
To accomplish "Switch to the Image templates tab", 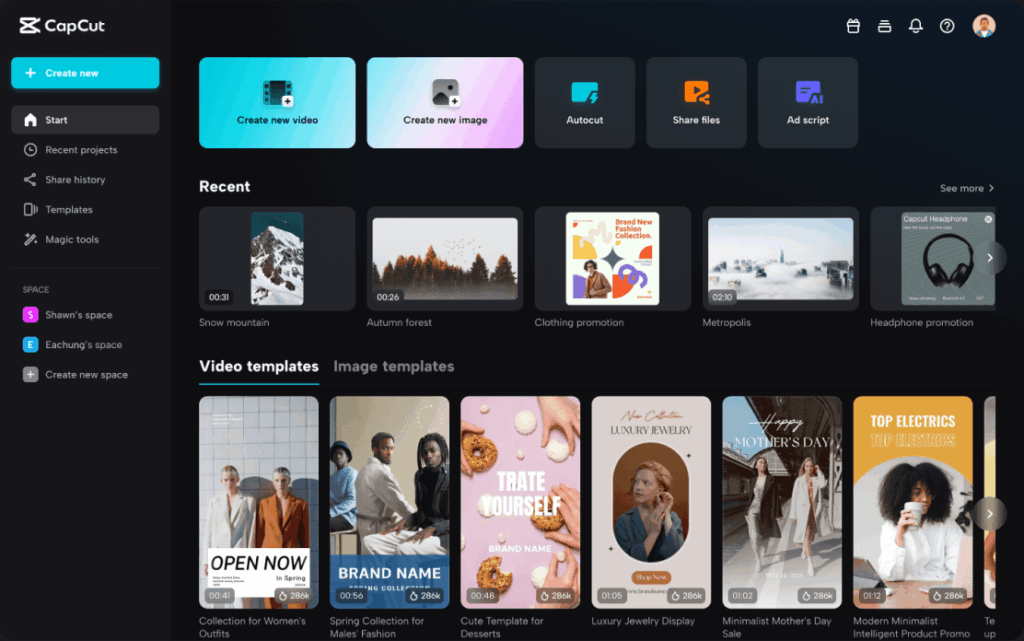I will (394, 366).
